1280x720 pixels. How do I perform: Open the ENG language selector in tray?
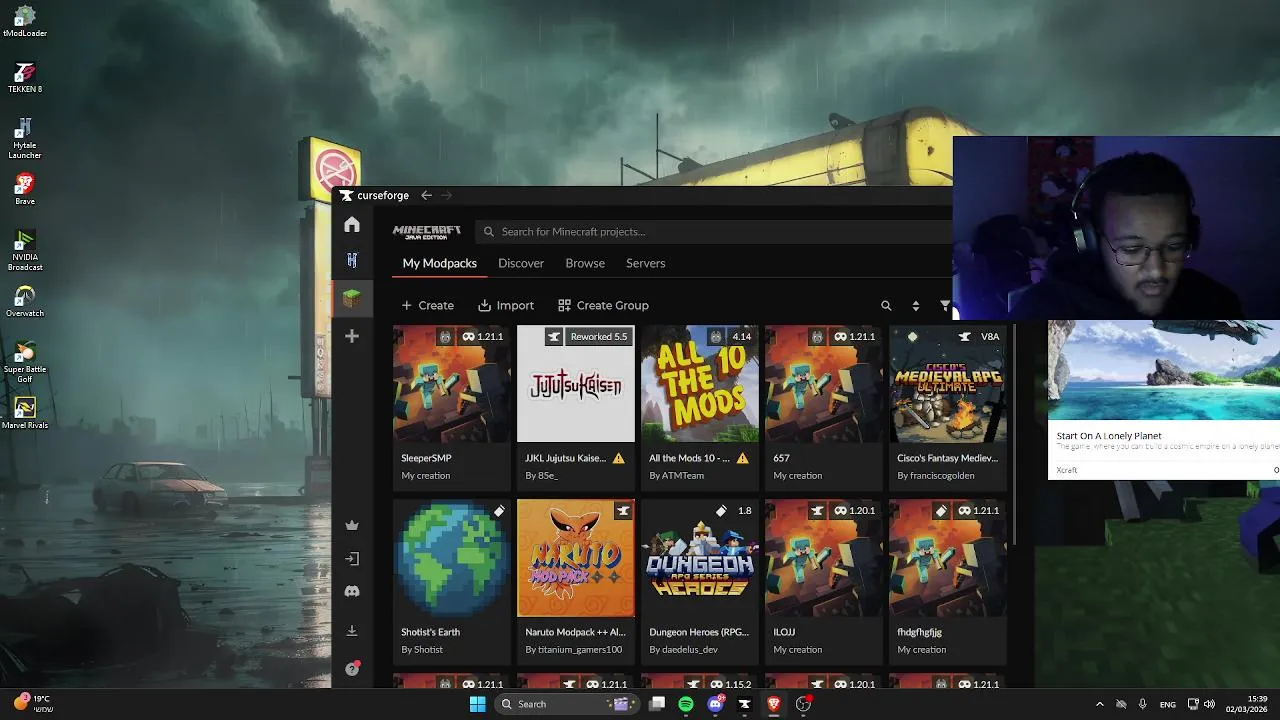[1167, 704]
